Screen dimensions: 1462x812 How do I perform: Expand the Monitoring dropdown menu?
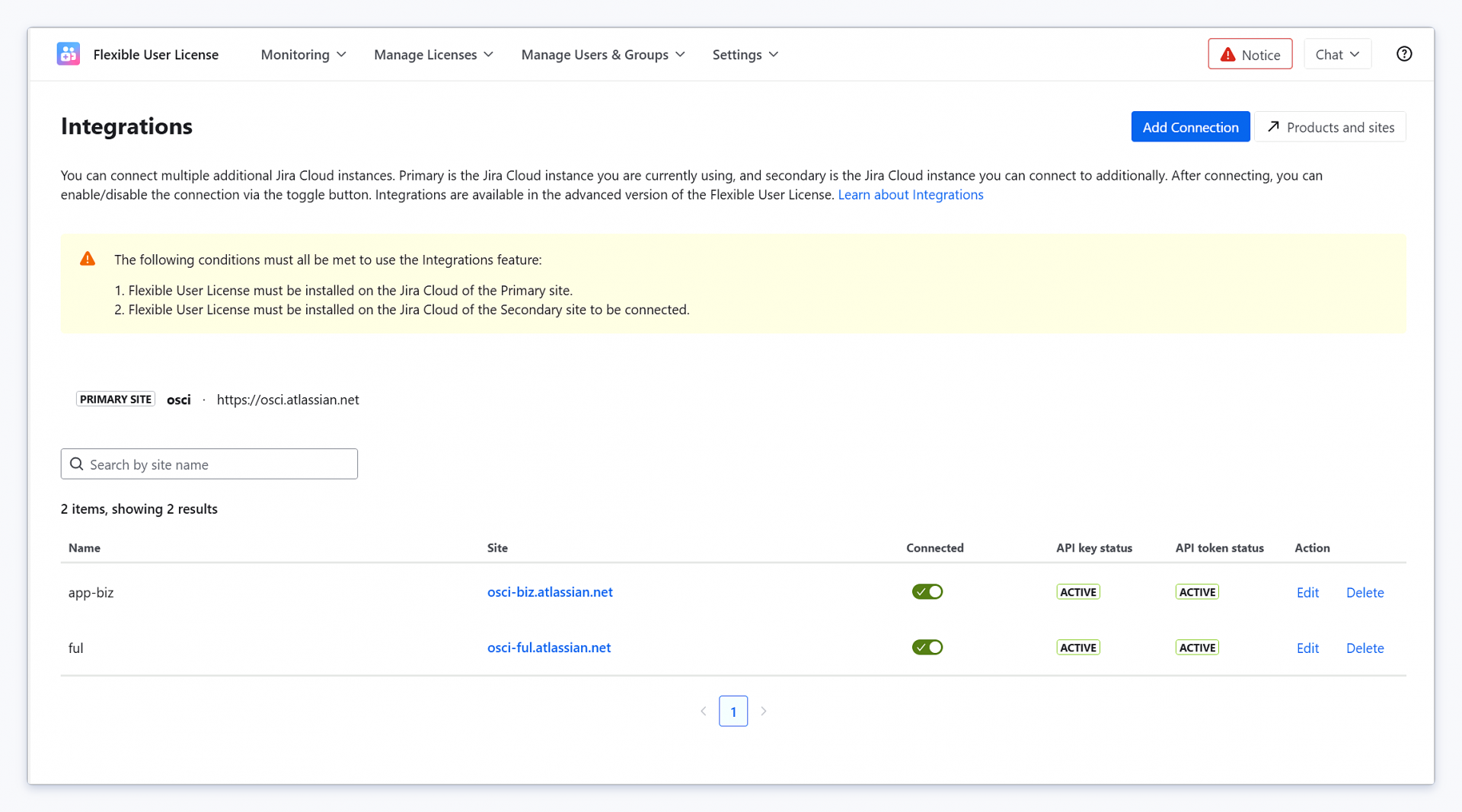coord(303,55)
